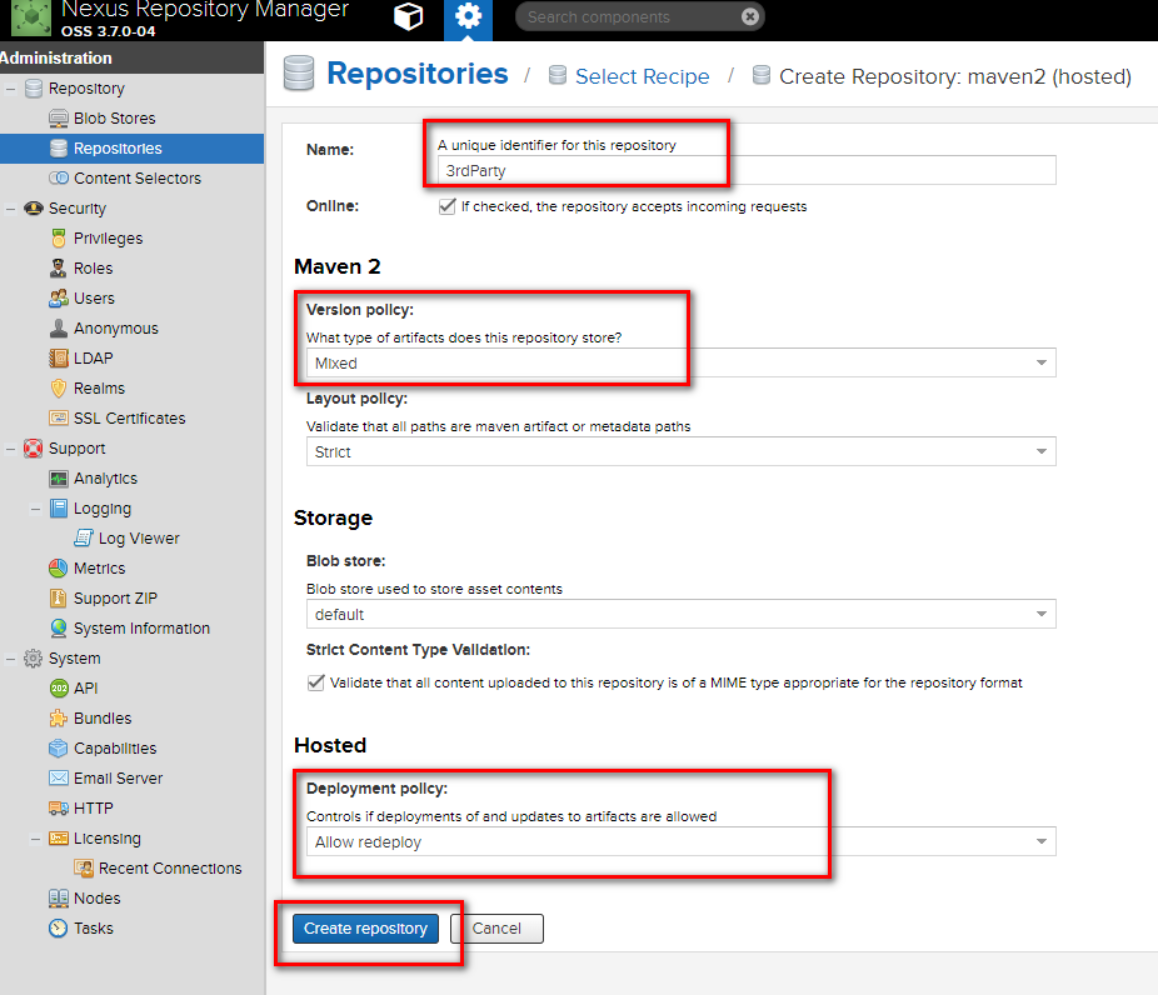This screenshot has height=995, width=1158.
Task: Collapse the Repository tree node
Action: tap(10, 89)
